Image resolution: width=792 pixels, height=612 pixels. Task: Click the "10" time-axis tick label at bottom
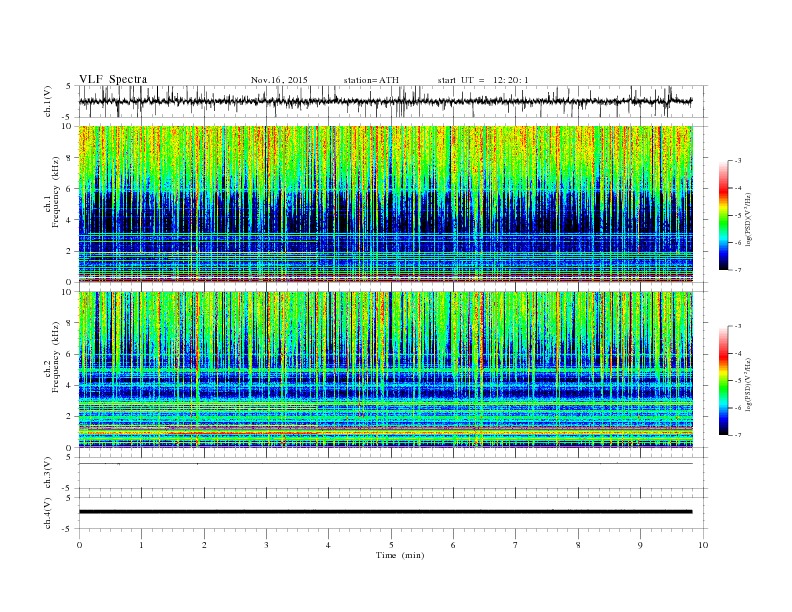pos(703,545)
